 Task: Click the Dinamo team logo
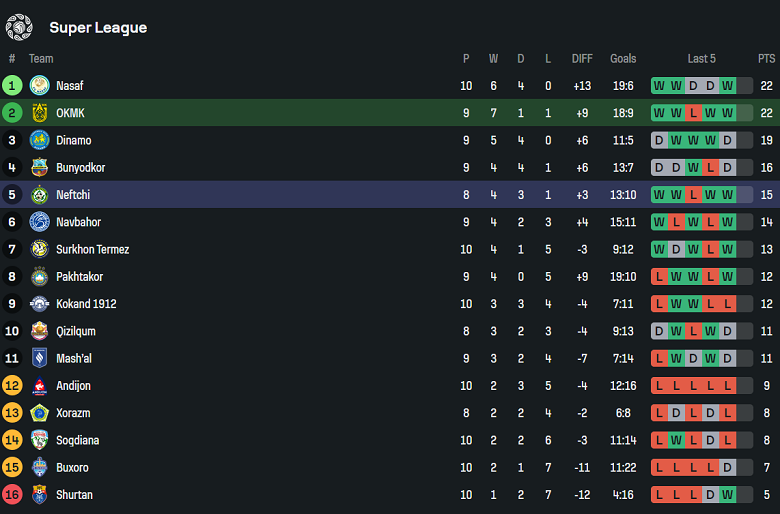pyautogui.click(x=39, y=140)
